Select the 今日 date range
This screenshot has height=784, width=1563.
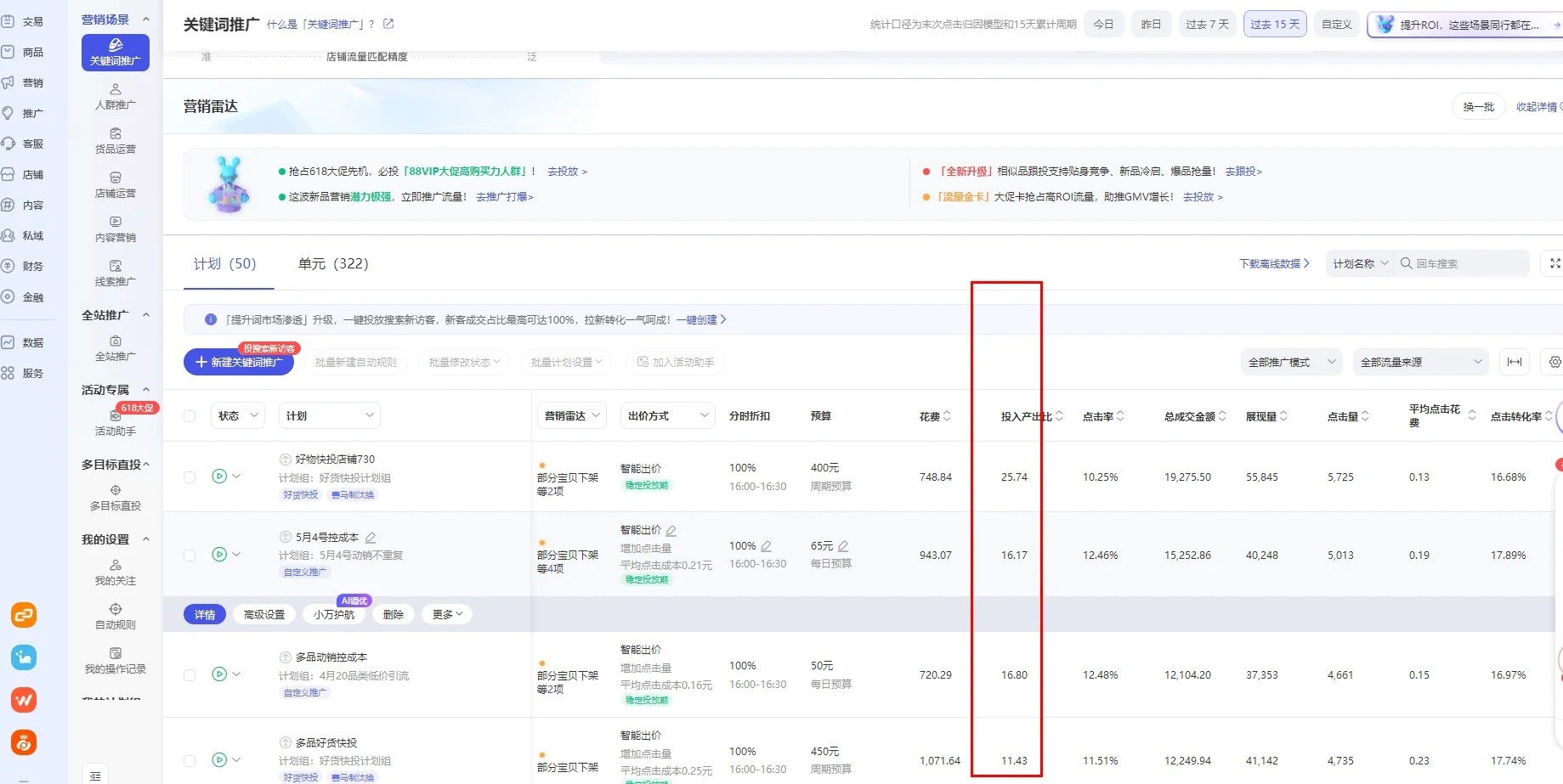(1104, 24)
